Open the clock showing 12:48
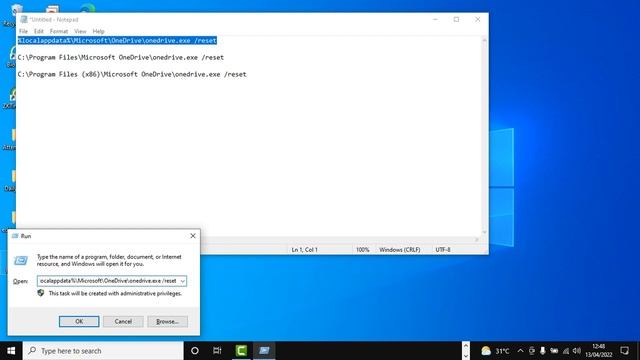Screen dimensions: 640x360 click(598, 351)
